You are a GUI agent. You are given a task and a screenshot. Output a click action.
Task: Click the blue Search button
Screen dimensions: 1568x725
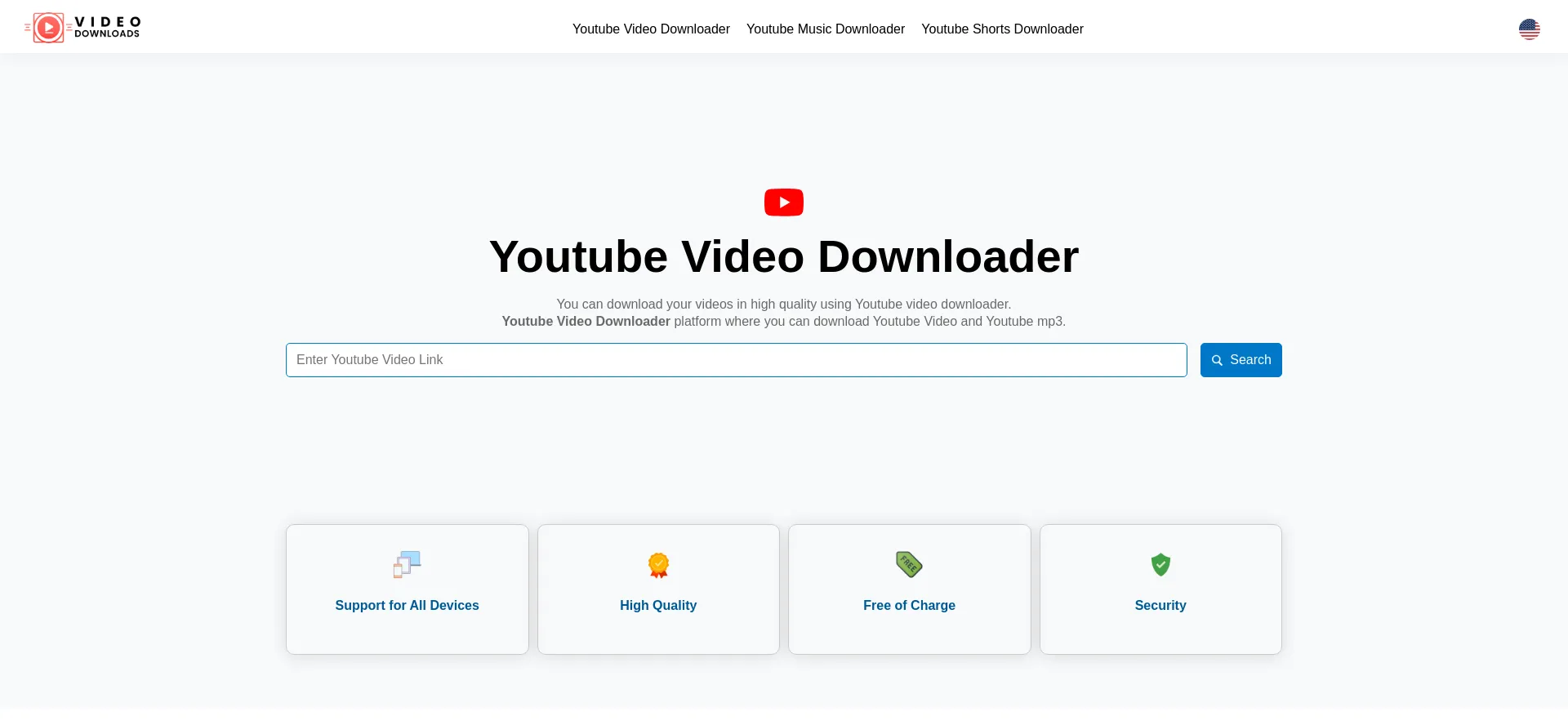pyautogui.click(x=1241, y=360)
